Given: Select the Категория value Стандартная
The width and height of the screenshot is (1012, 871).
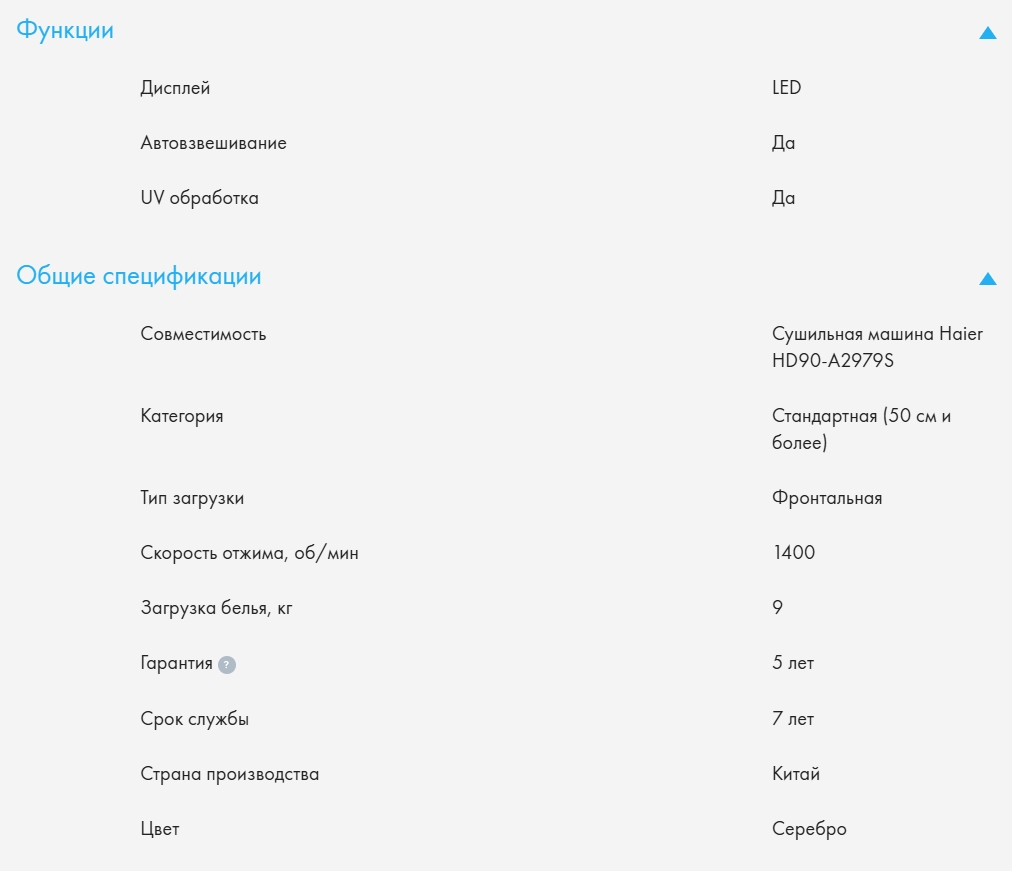Looking at the screenshot, I should (861, 429).
